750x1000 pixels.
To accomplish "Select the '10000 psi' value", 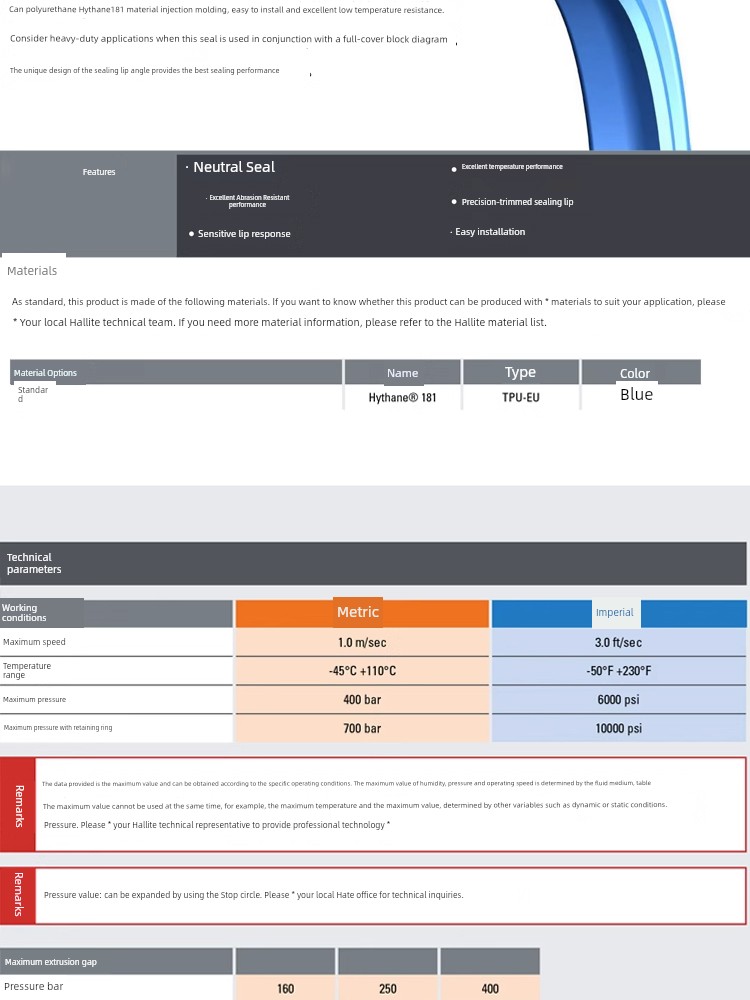I will click(619, 728).
